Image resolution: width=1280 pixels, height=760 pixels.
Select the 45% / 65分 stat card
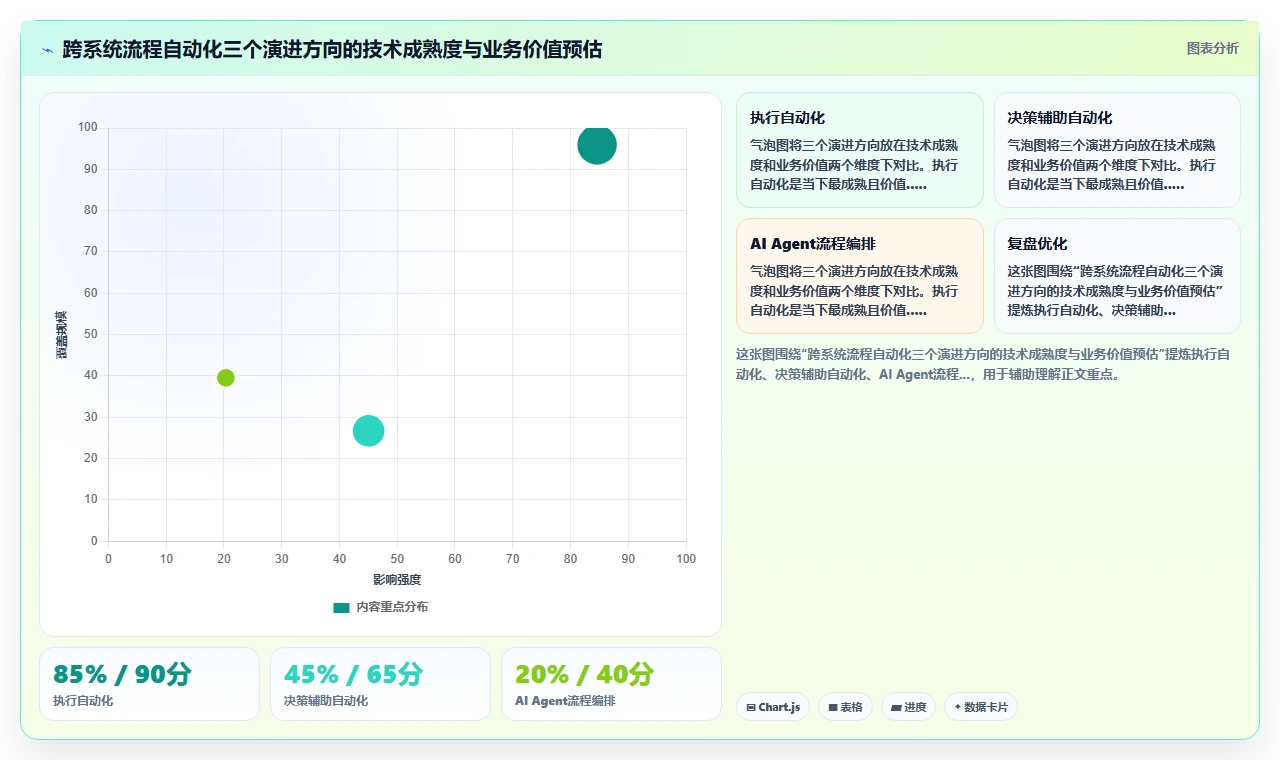(380, 684)
